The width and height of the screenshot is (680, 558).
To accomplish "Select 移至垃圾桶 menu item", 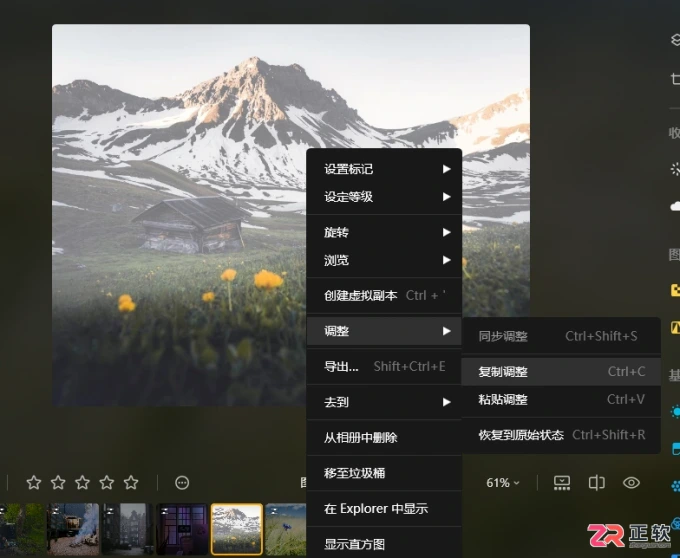I will (x=384, y=473).
